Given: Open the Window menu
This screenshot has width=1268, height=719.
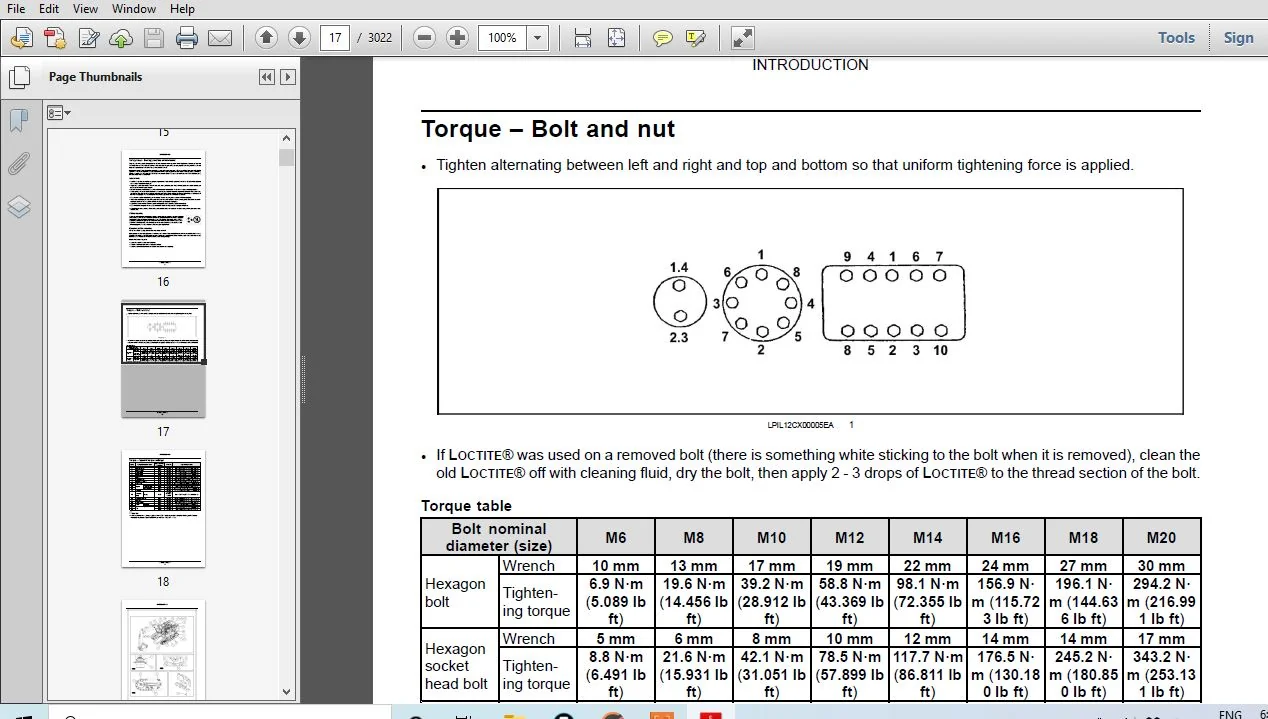Looking at the screenshot, I should pos(133,9).
